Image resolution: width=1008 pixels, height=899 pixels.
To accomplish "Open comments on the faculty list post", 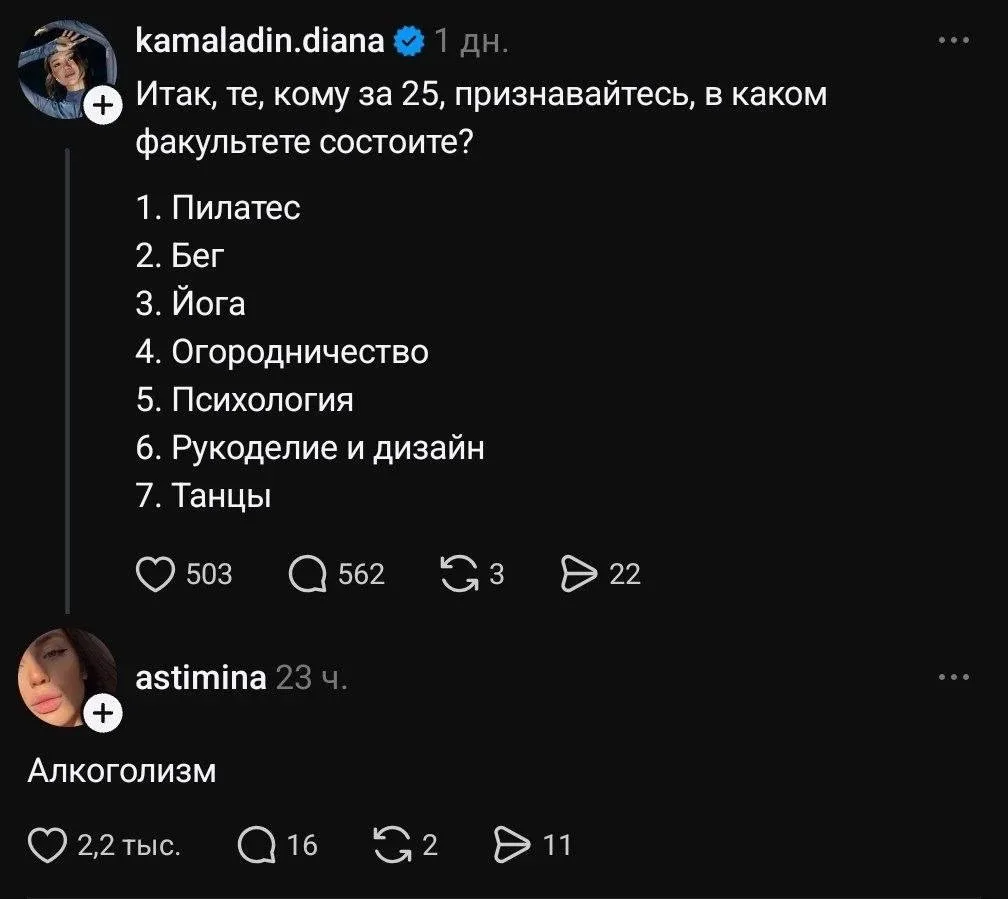I will click(x=307, y=574).
